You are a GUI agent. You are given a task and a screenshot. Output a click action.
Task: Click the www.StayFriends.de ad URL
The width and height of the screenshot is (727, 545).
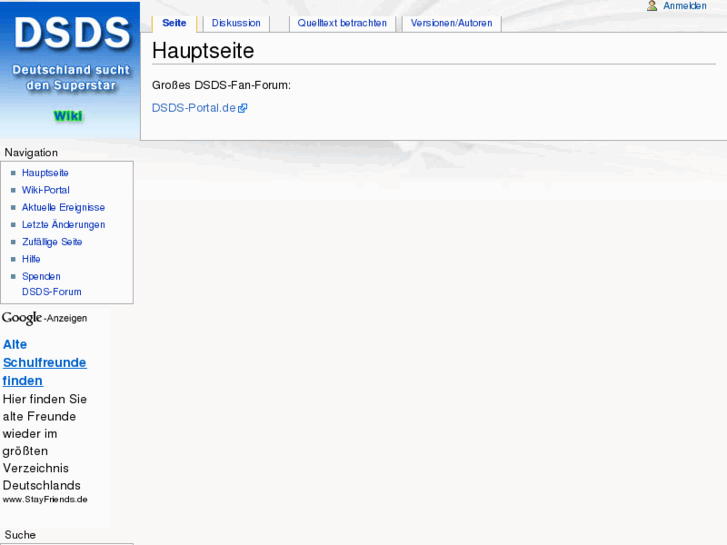pos(45,500)
